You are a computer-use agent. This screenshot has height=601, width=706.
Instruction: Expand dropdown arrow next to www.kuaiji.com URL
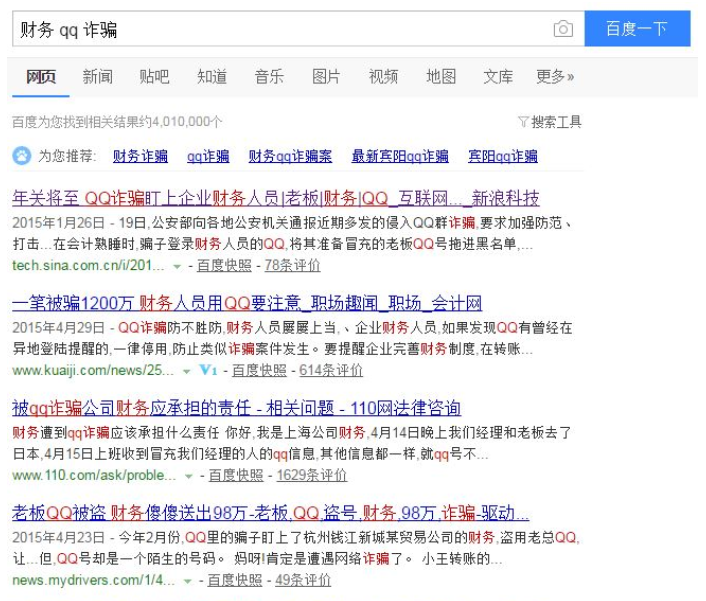click(186, 371)
